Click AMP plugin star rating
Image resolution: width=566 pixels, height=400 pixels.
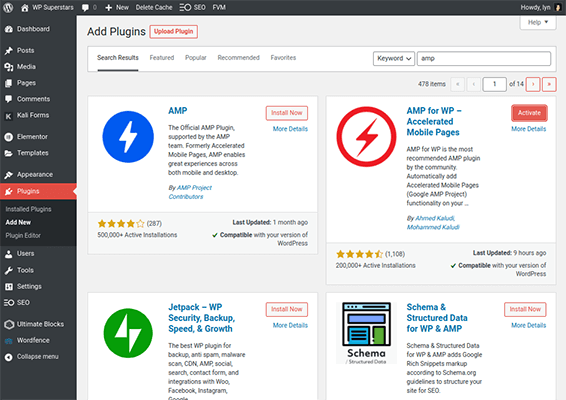121,224
